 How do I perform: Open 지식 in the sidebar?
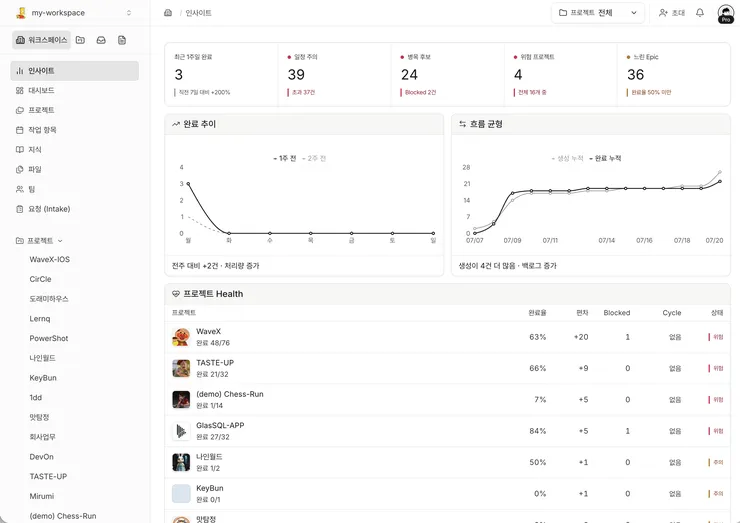(x=75, y=150)
